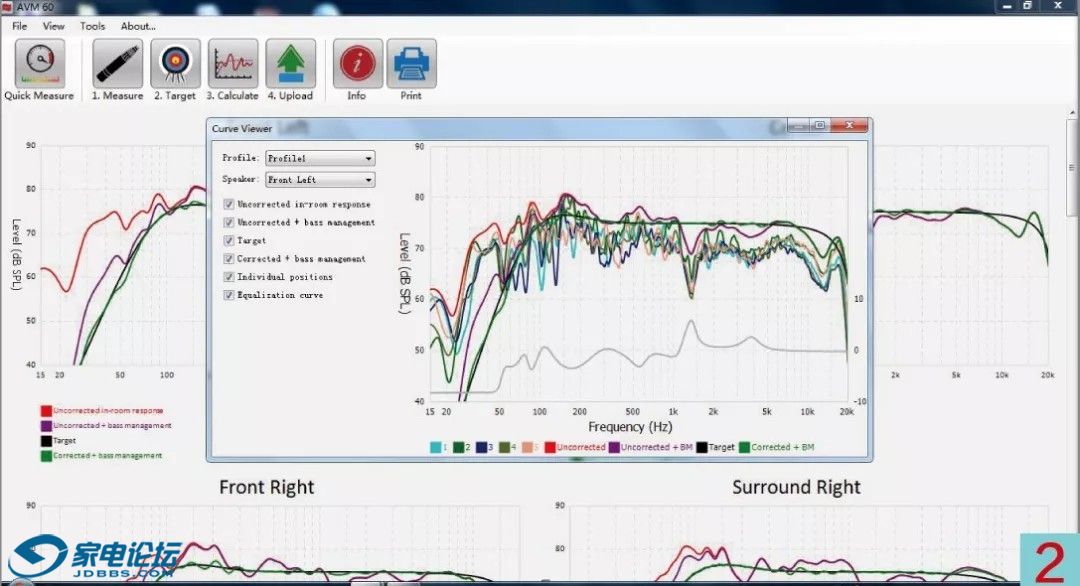The image size is (1080, 586).
Task: Close the AVM 60 main window
Action: coord(1058,6)
